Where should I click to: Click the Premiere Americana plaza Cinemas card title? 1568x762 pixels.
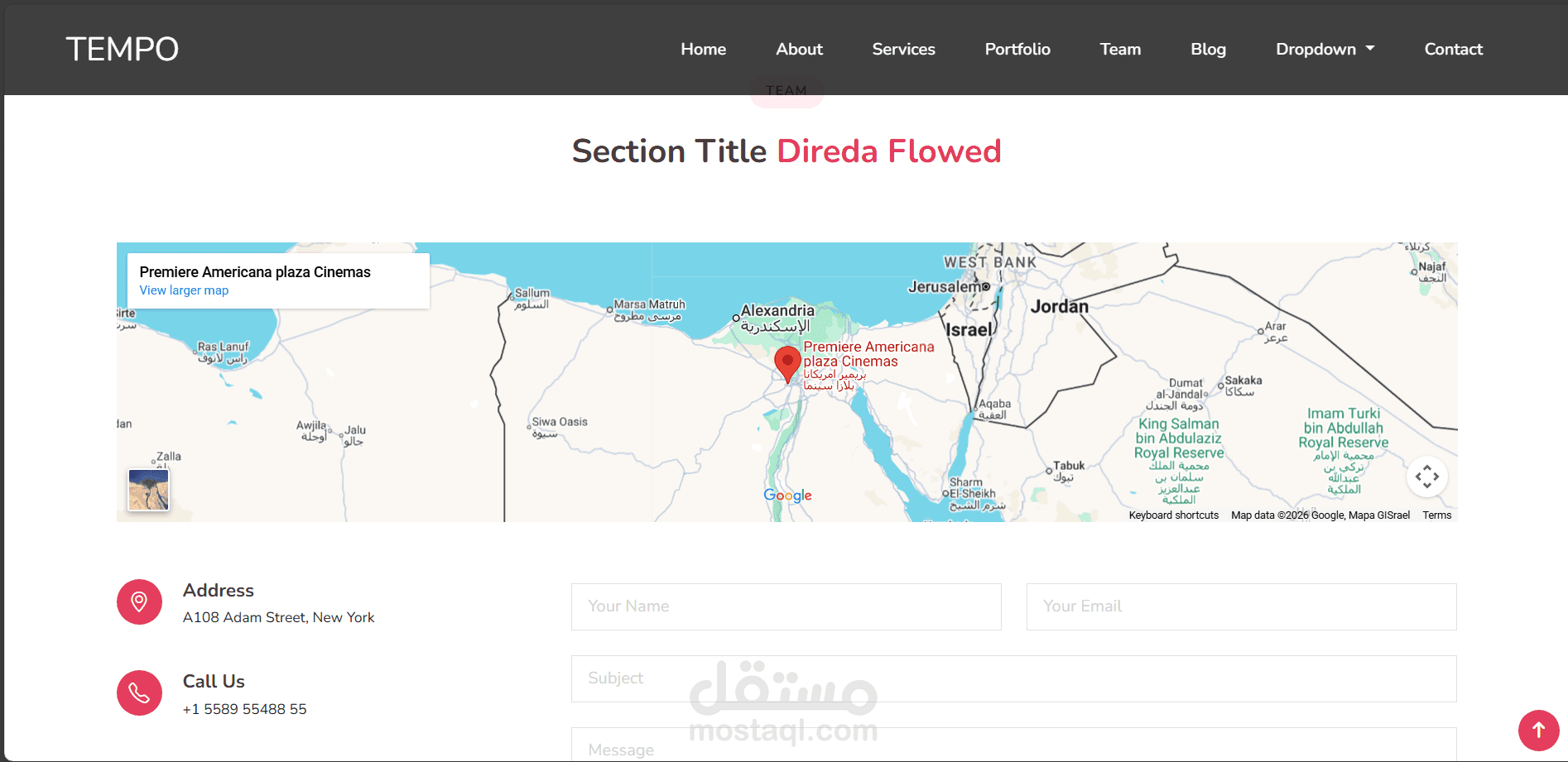coord(255,272)
